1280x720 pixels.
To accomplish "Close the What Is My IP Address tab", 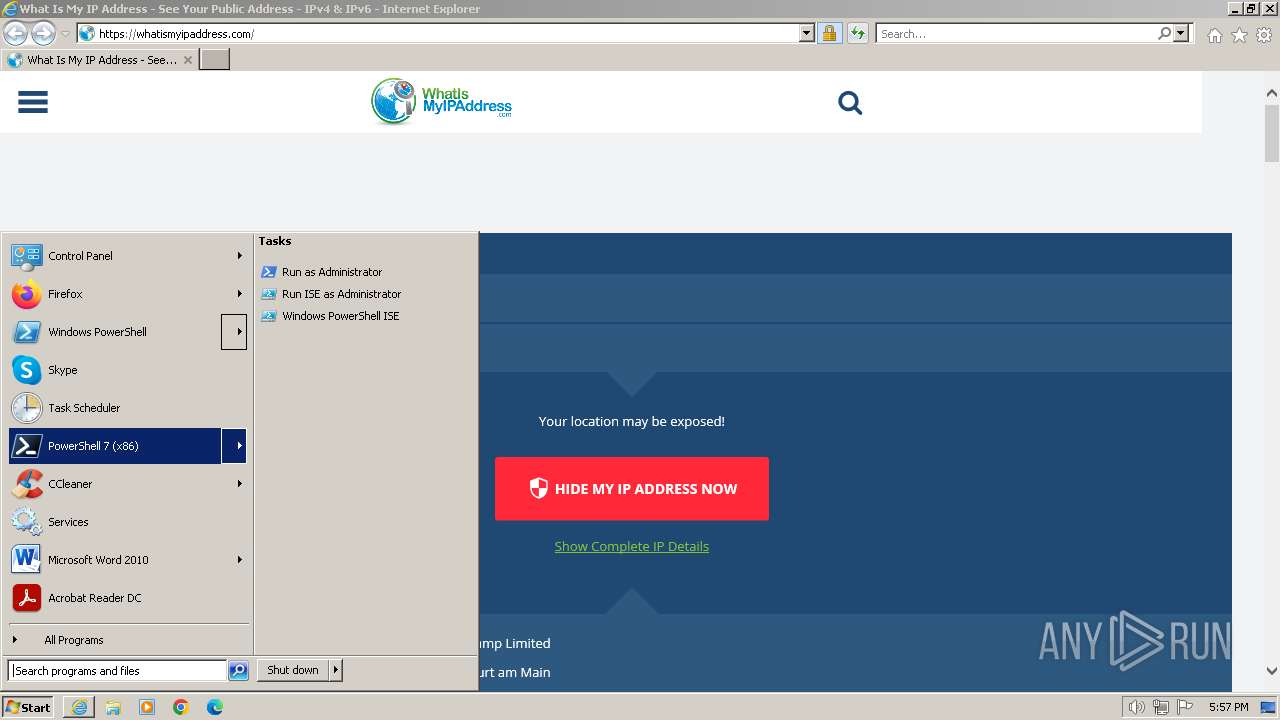I will pyautogui.click(x=187, y=60).
